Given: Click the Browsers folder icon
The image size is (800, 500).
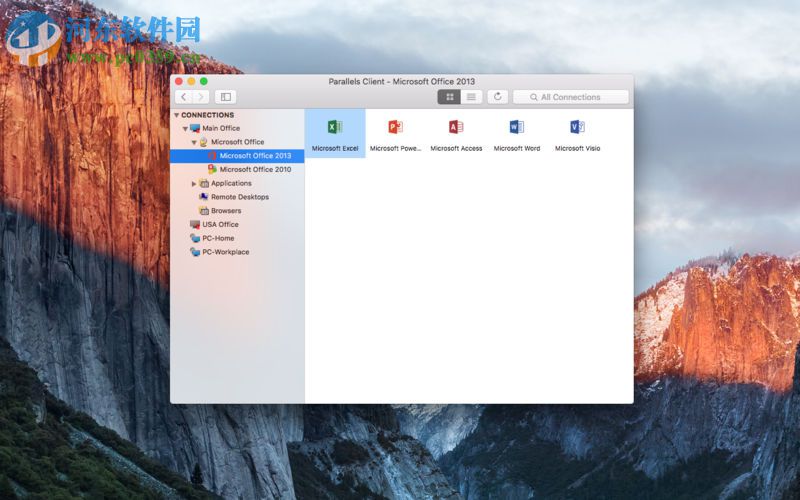Looking at the screenshot, I should (204, 210).
